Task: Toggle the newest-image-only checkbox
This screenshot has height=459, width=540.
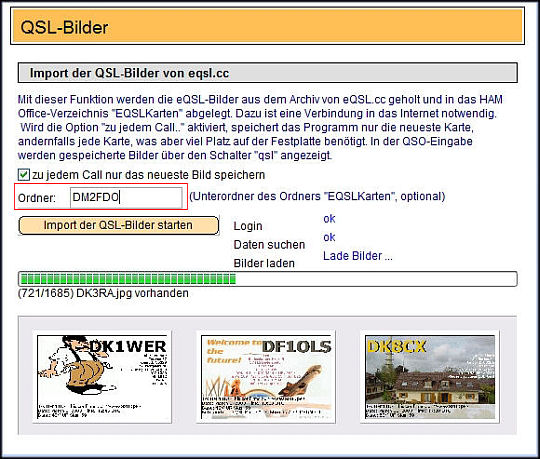Action: pyautogui.click(x=24, y=175)
